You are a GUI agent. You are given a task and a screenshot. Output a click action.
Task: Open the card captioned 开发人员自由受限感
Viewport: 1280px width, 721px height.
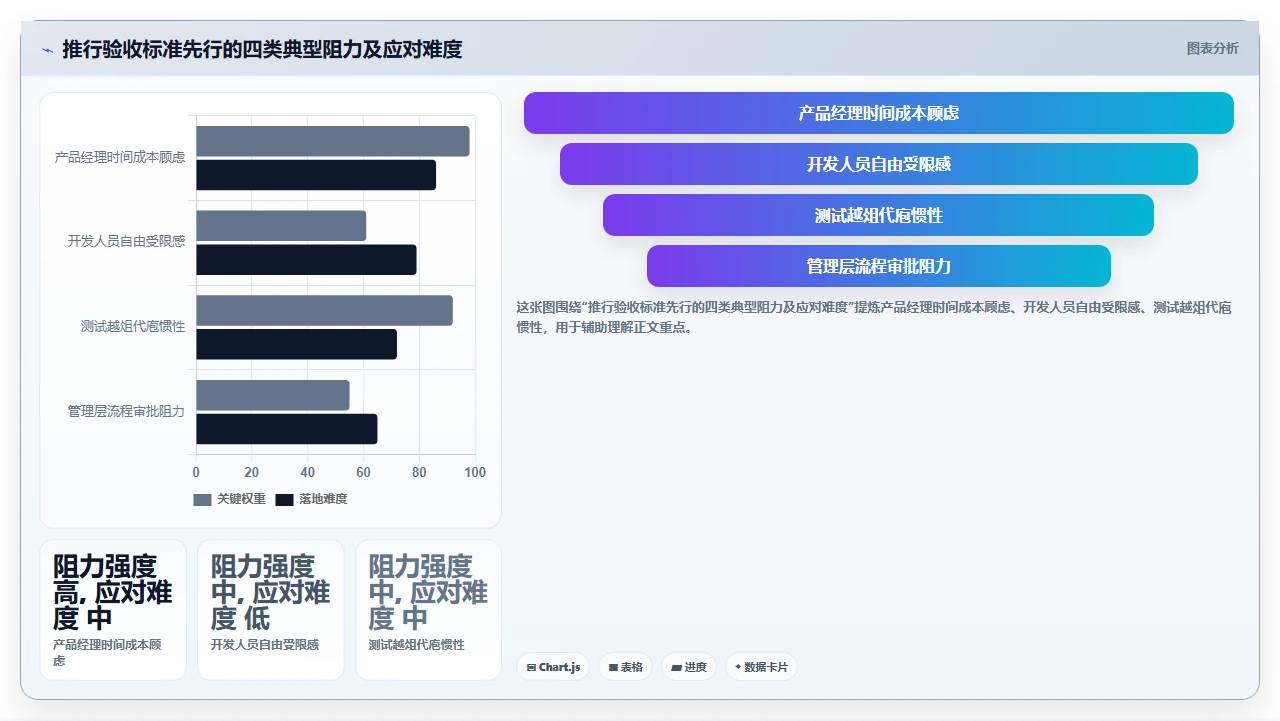pyautogui.click(x=271, y=610)
